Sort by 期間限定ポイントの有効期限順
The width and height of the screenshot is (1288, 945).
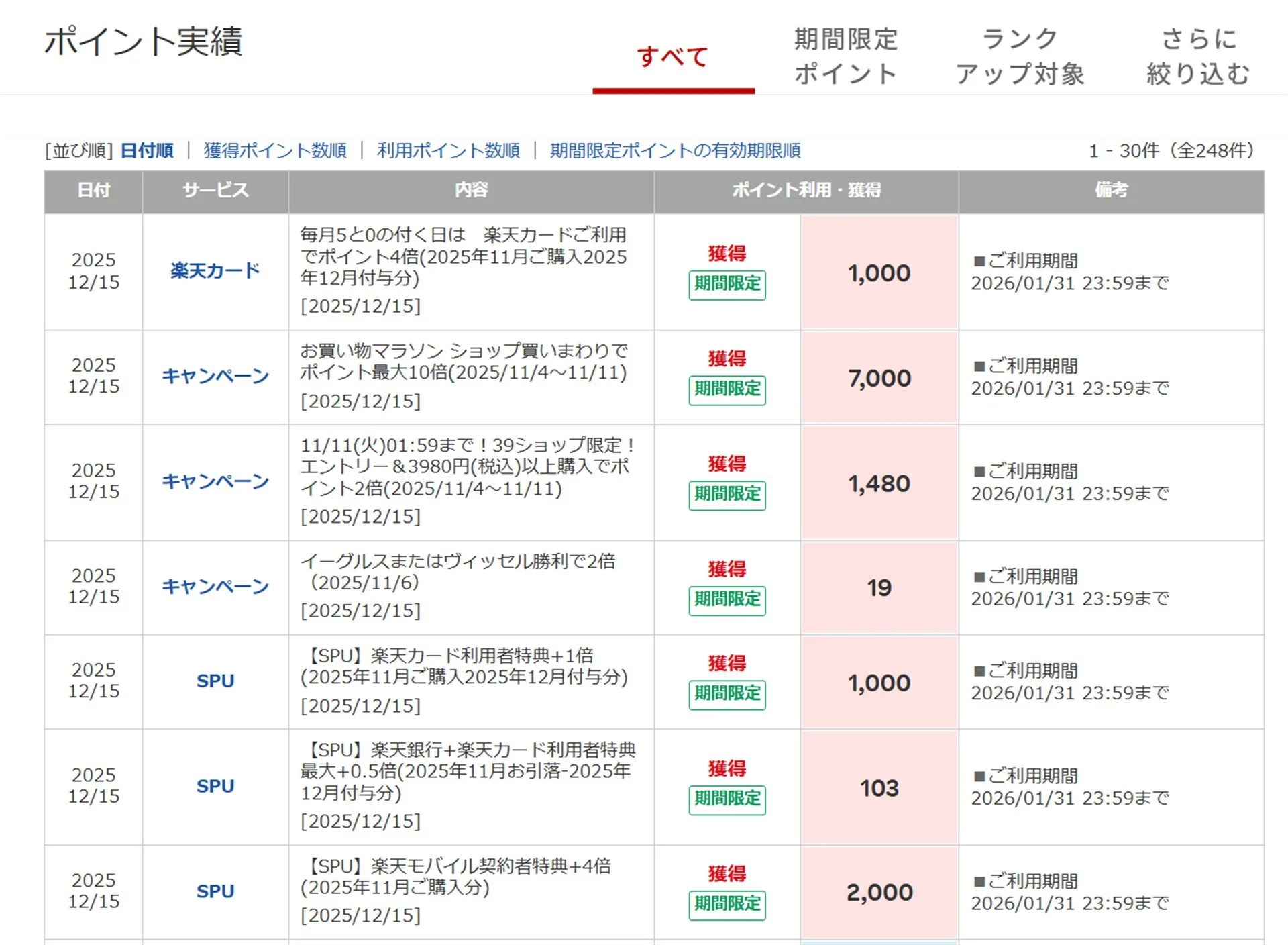(675, 150)
